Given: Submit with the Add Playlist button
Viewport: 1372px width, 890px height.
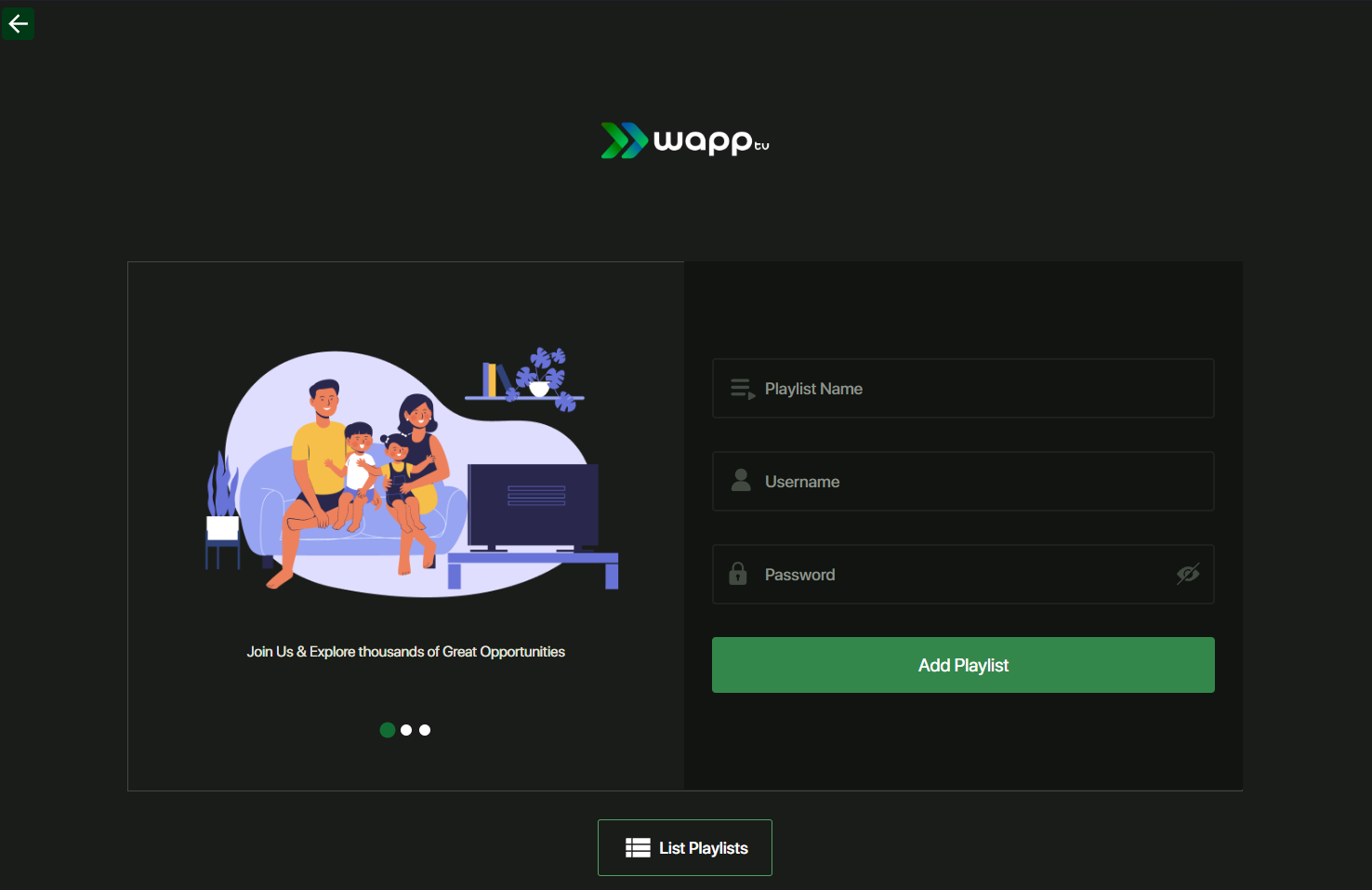Looking at the screenshot, I should (x=963, y=665).
